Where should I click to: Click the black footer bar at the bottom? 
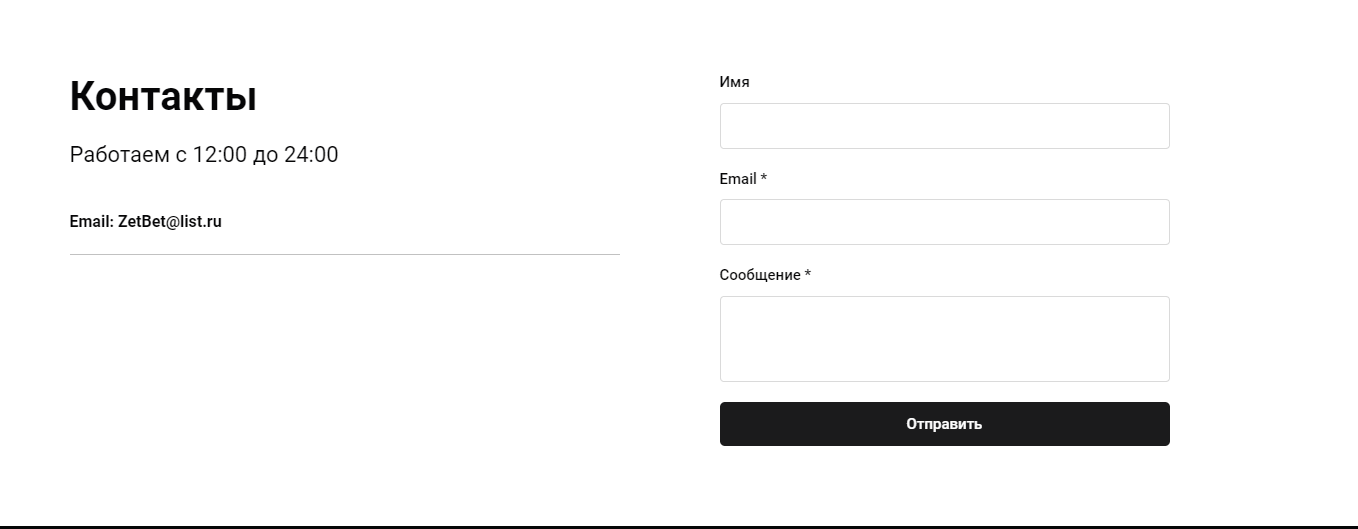[x=678, y=526]
